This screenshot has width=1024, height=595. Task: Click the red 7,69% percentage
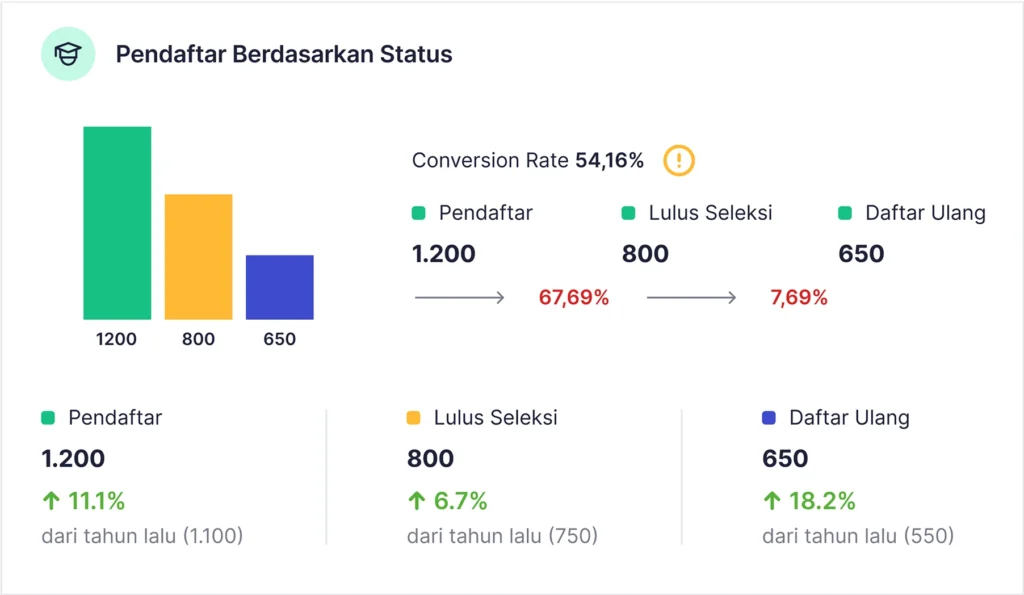[x=798, y=298]
